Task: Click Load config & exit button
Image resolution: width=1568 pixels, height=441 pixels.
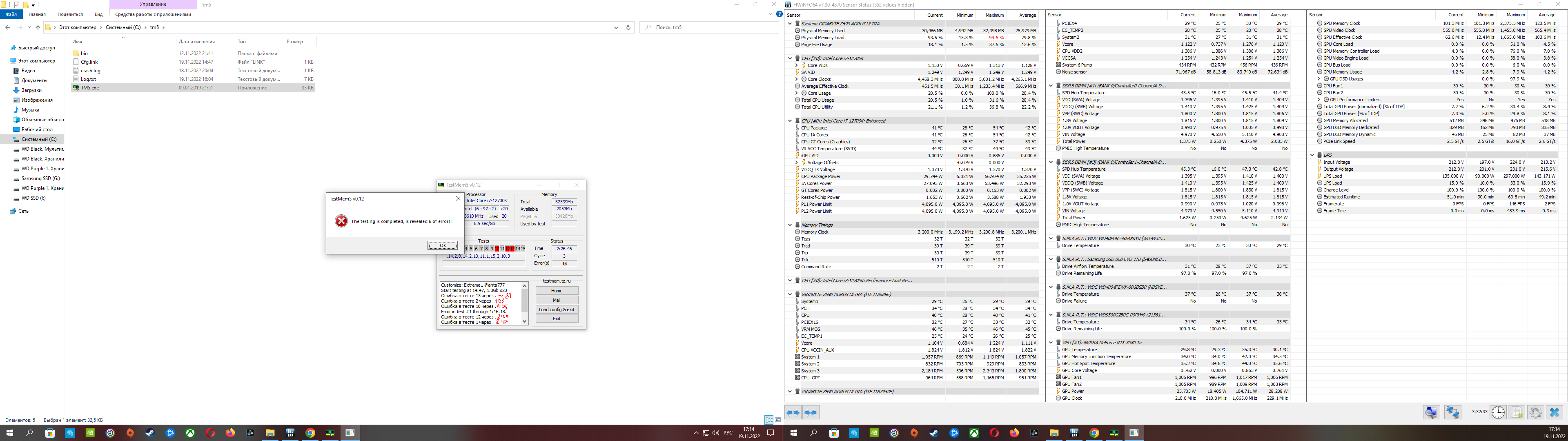Action: point(556,310)
